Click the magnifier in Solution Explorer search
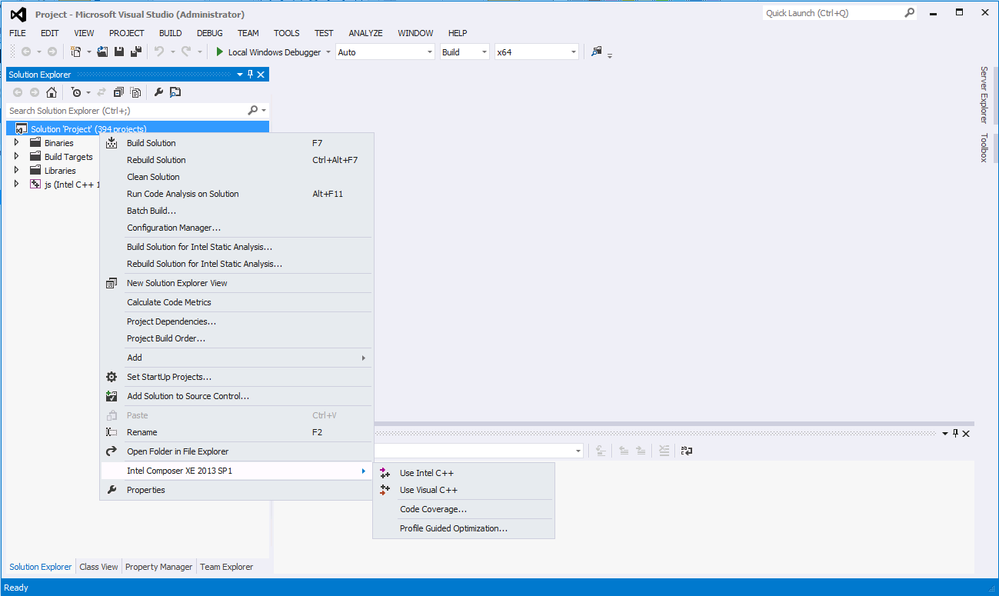999x596 pixels. pyautogui.click(x=253, y=110)
